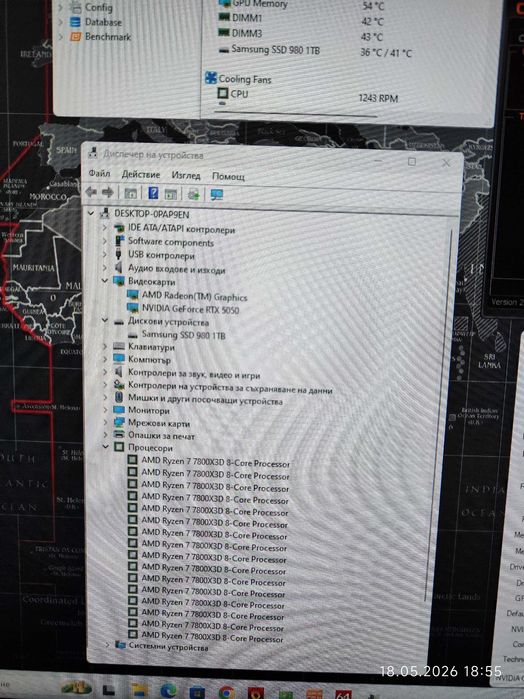Click the blue Help question-mark toolbar icon
Screen dimensions: 524x699
[153, 193]
